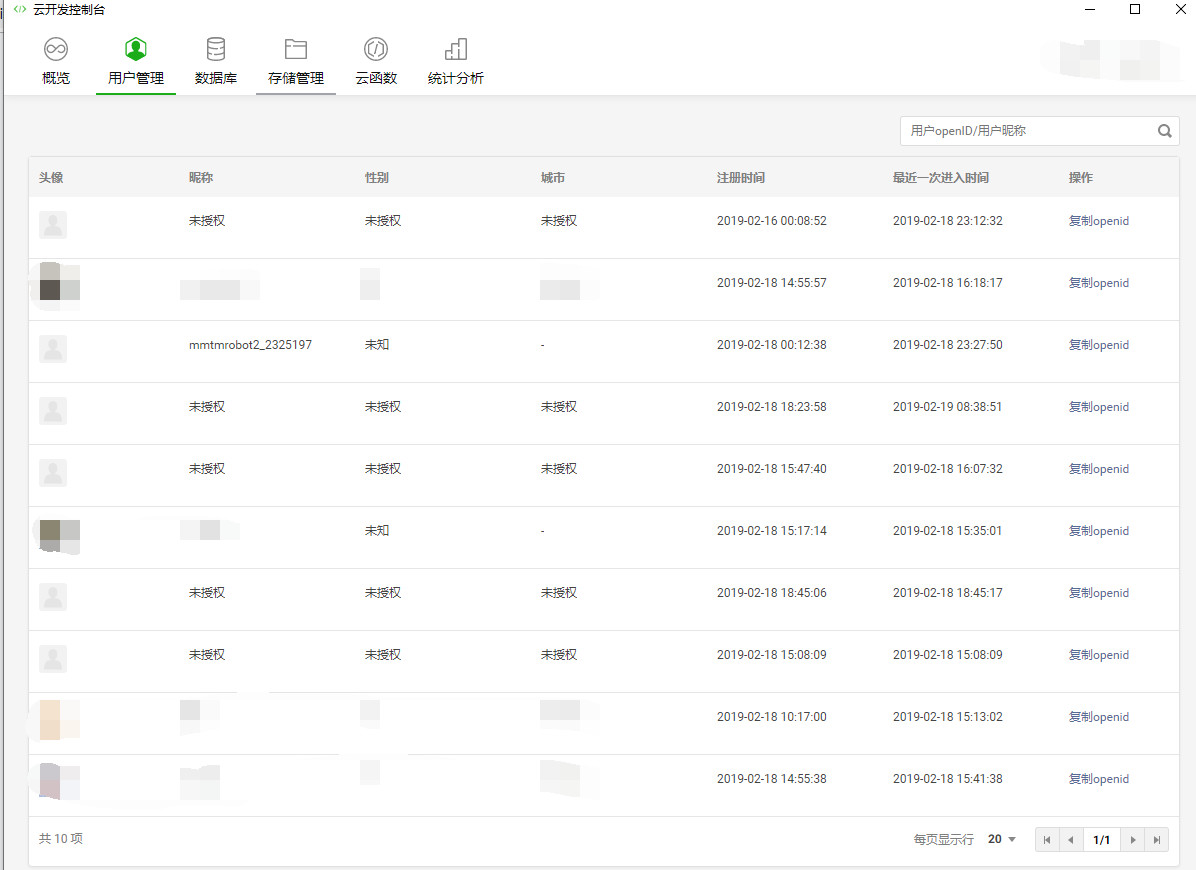
Task: Click avatar in row registered 2019-02-18 10:17:00
Action: coord(59,720)
